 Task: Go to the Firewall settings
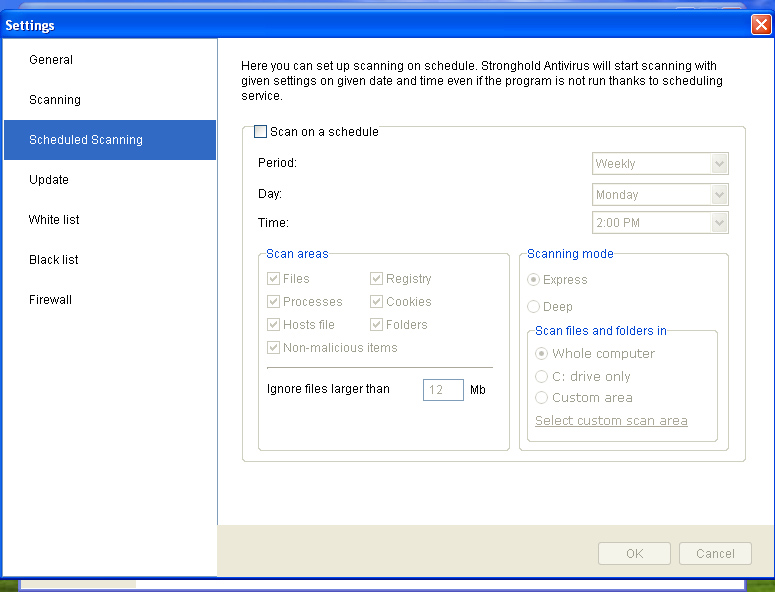point(110,300)
